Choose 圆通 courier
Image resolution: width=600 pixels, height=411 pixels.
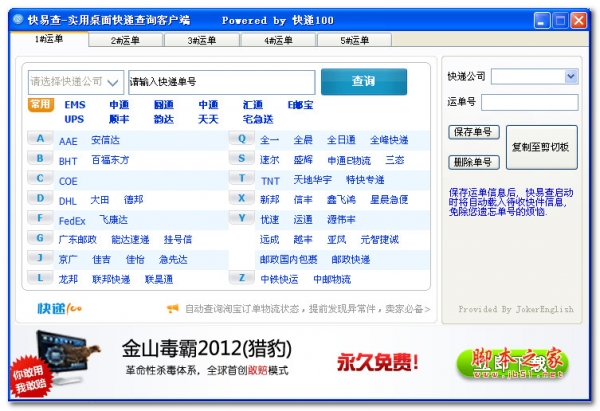tap(164, 105)
